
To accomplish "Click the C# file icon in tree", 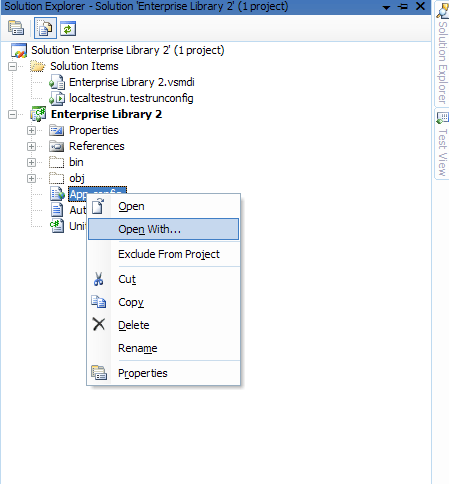I will [57, 226].
